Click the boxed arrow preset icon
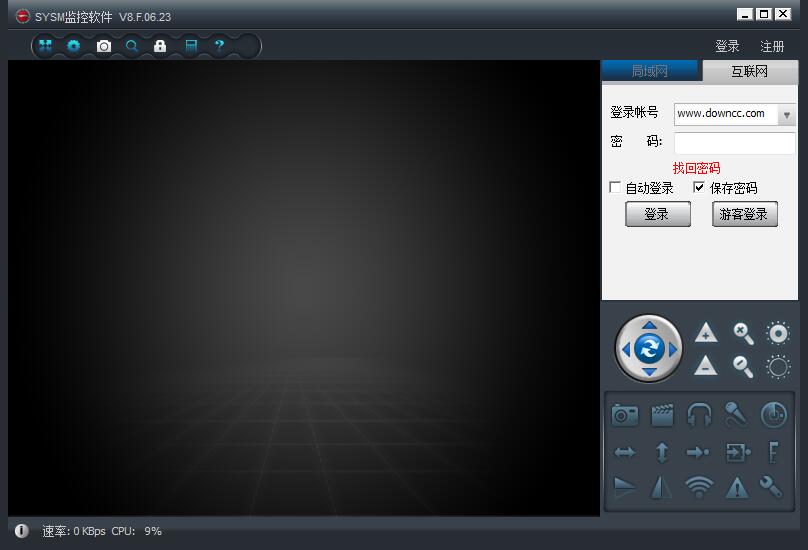This screenshot has height=550, width=808. (738, 452)
